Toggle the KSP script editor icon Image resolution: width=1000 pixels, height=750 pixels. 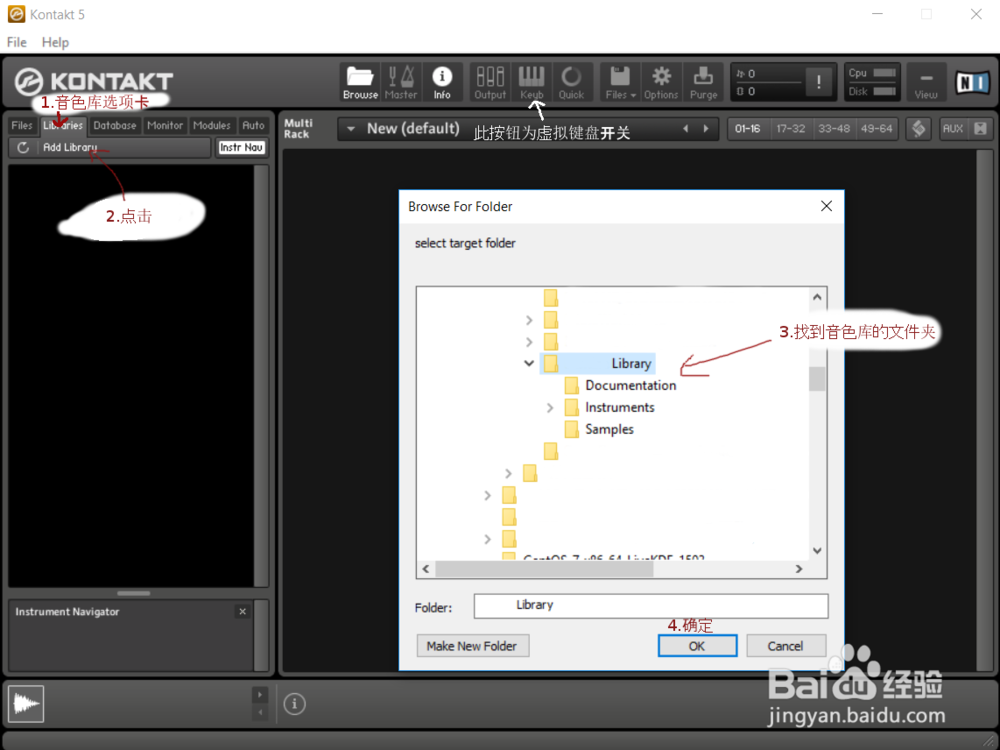918,129
